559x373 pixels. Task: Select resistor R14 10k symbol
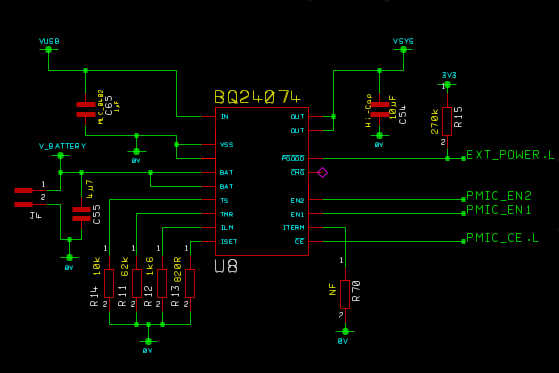(109, 283)
